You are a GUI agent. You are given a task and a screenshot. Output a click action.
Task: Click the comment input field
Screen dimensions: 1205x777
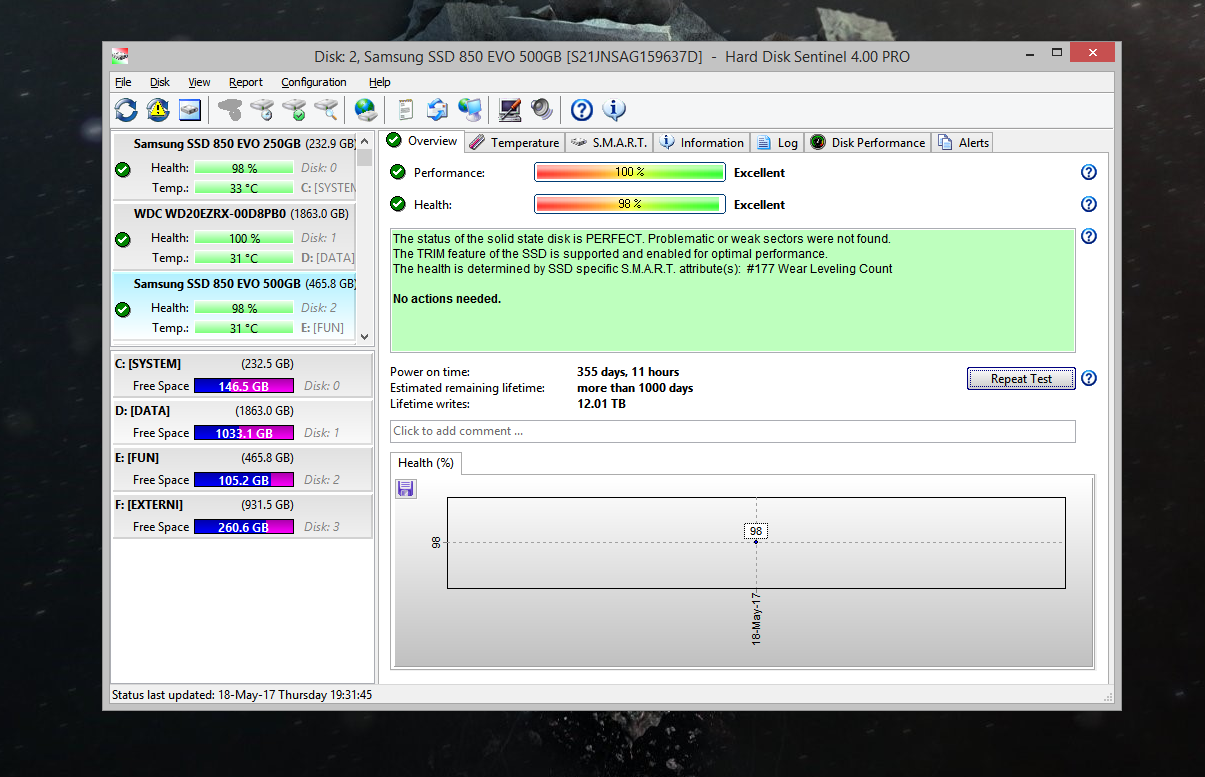point(733,431)
